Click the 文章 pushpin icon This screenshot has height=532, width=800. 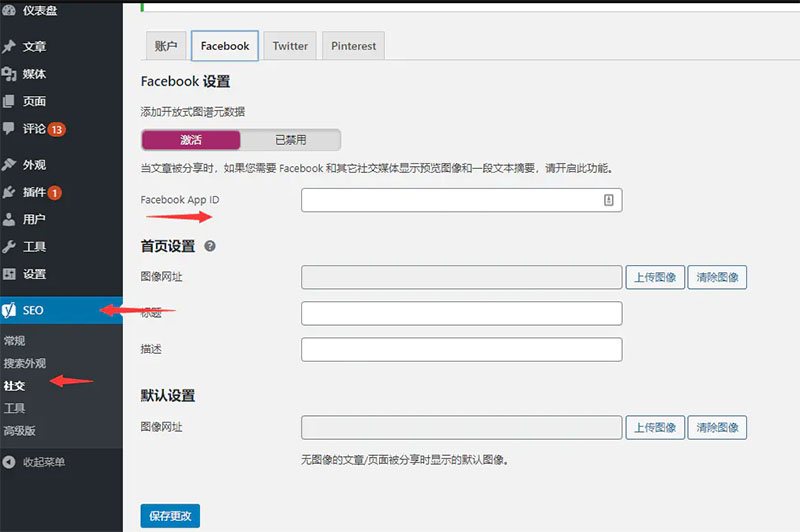pos(9,46)
